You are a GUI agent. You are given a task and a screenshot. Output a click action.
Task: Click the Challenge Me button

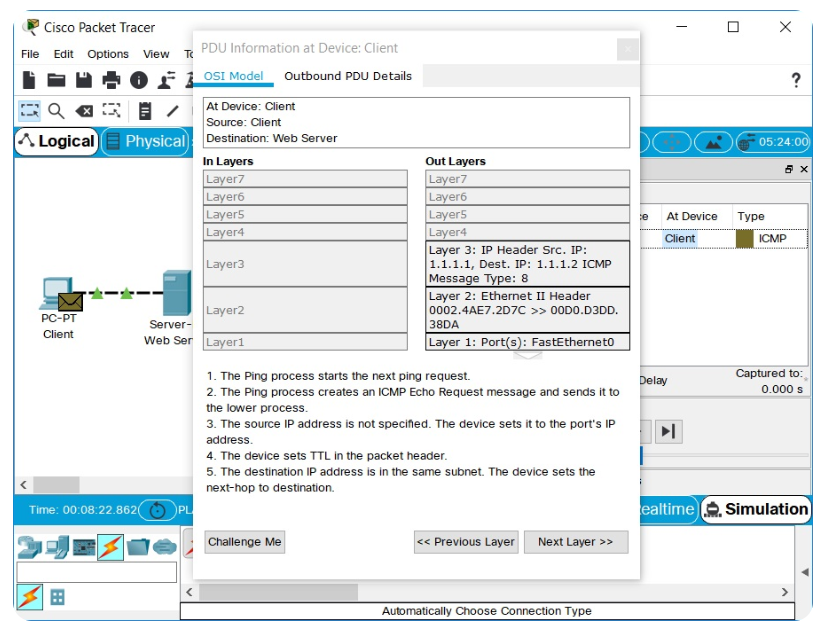coord(244,541)
